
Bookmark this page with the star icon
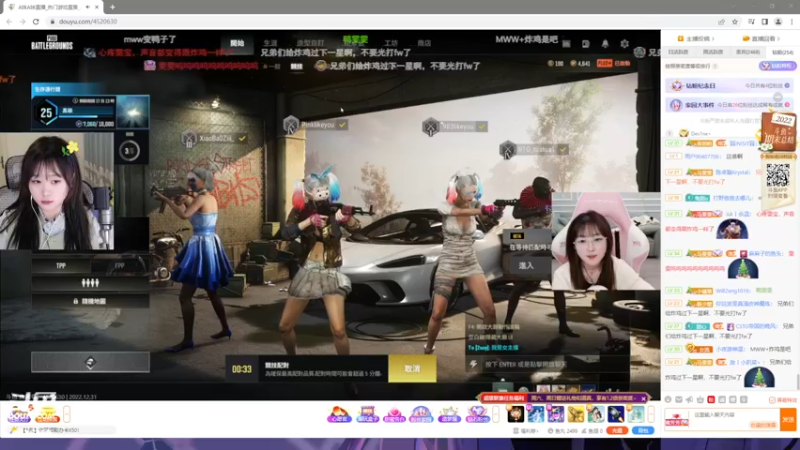pyautogui.click(x=735, y=21)
